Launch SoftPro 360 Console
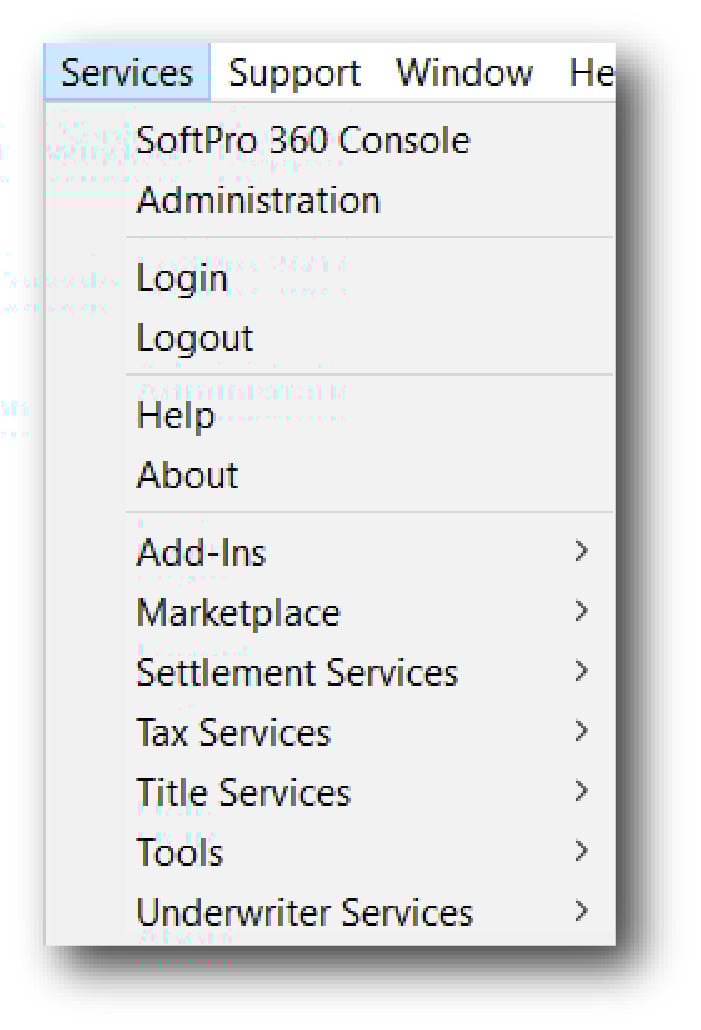 [x=301, y=140]
